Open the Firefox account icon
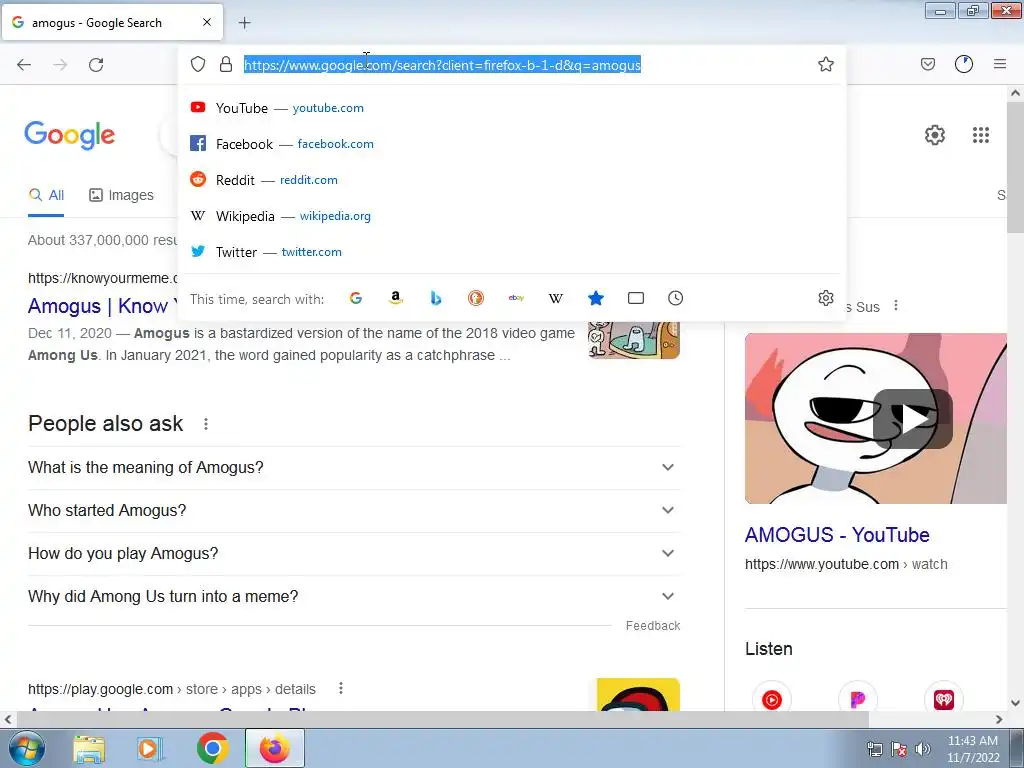Viewport: 1024px width, 768px height. pyautogui.click(x=964, y=64)
